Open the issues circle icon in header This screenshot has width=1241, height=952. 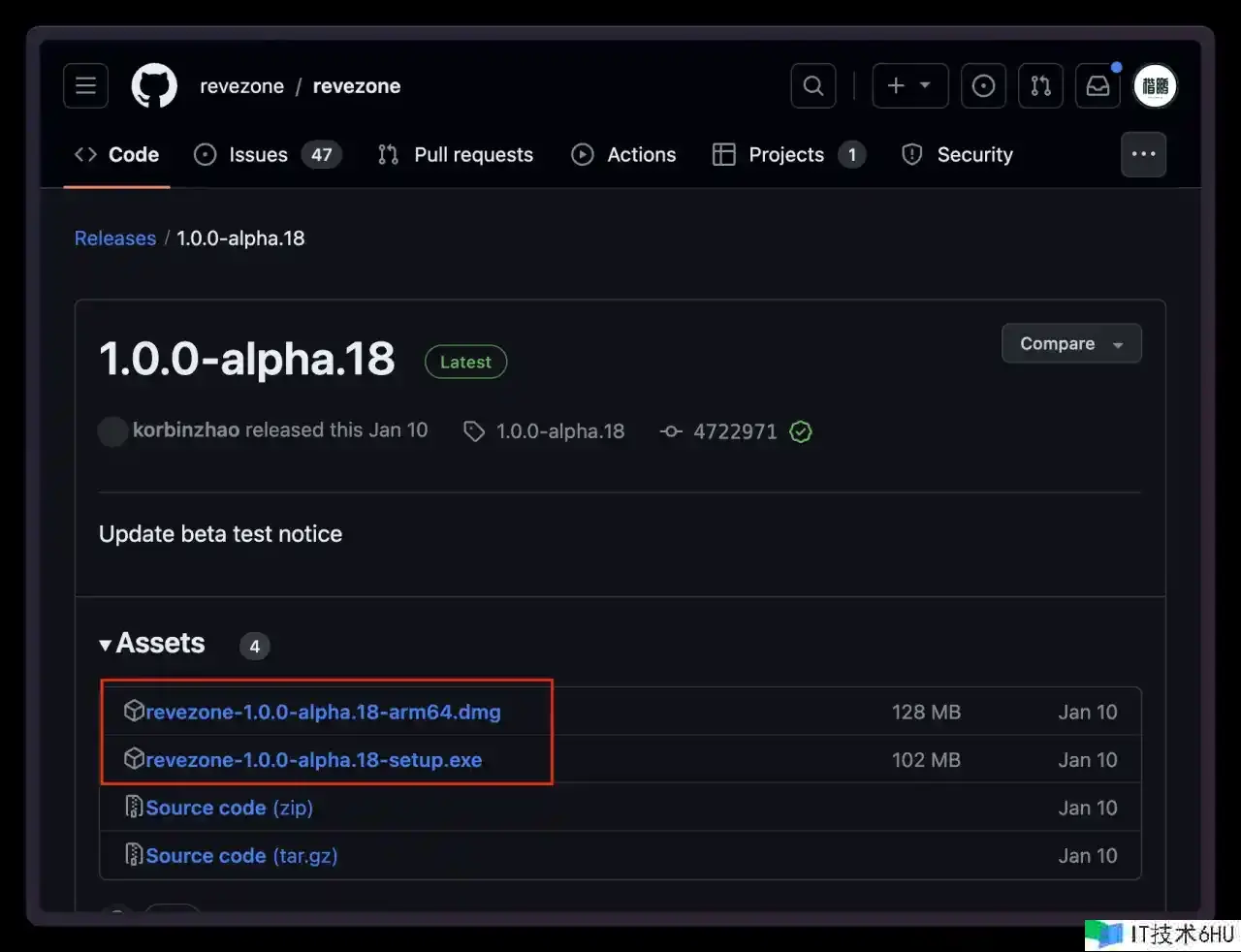point(983,85)
